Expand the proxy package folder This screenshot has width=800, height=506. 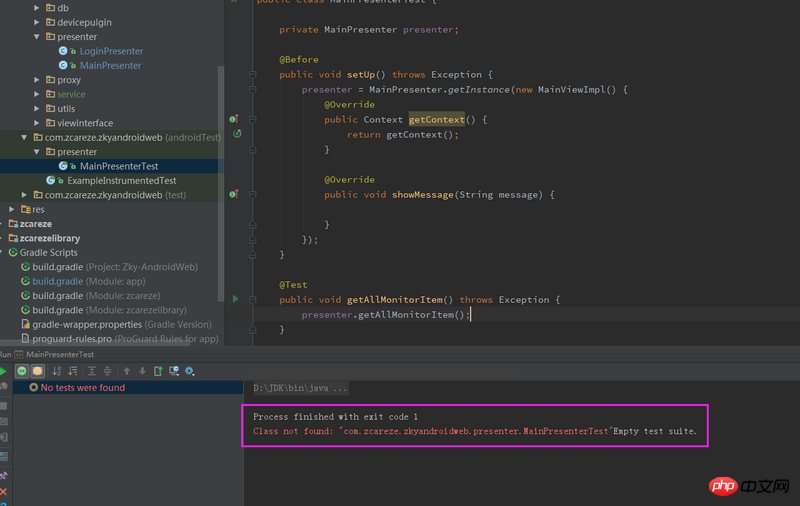38,80
